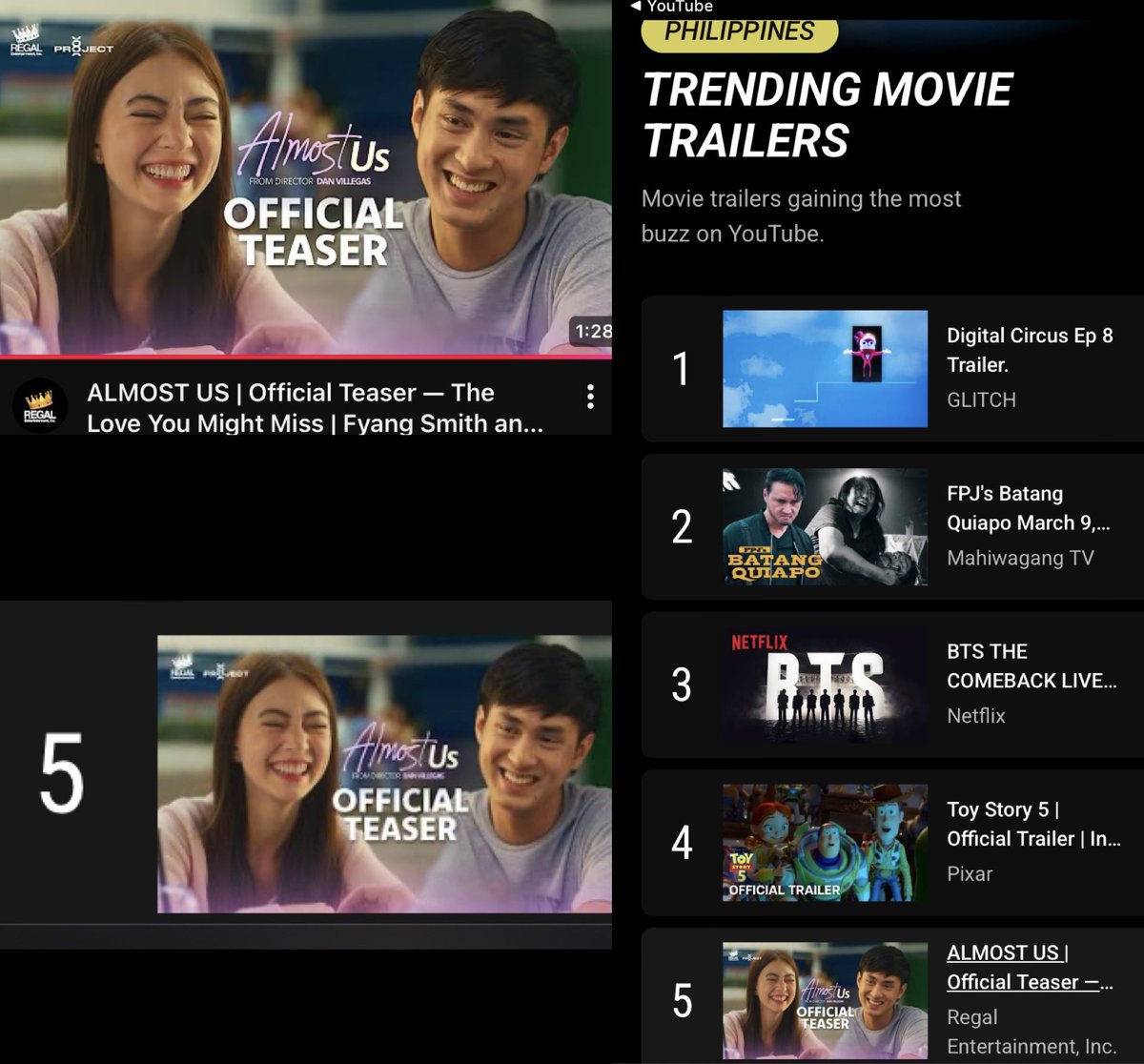
Task: Open the ALMOST US Official Teaser video title
Action: pos(315,408)
